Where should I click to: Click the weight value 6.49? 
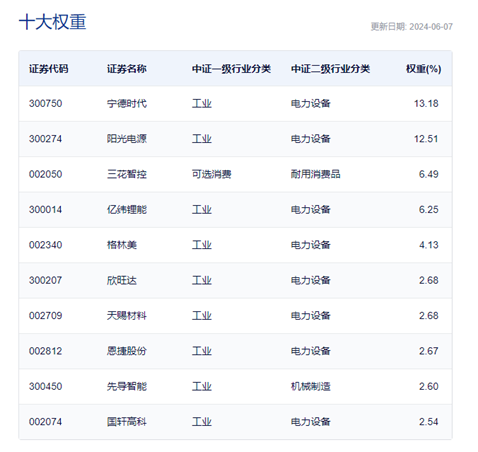[x=429, y=174]
